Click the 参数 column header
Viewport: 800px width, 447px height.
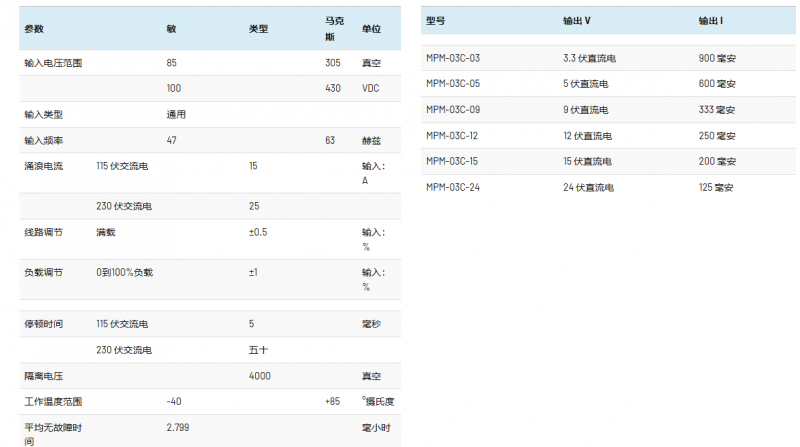[x=33, y=29]
